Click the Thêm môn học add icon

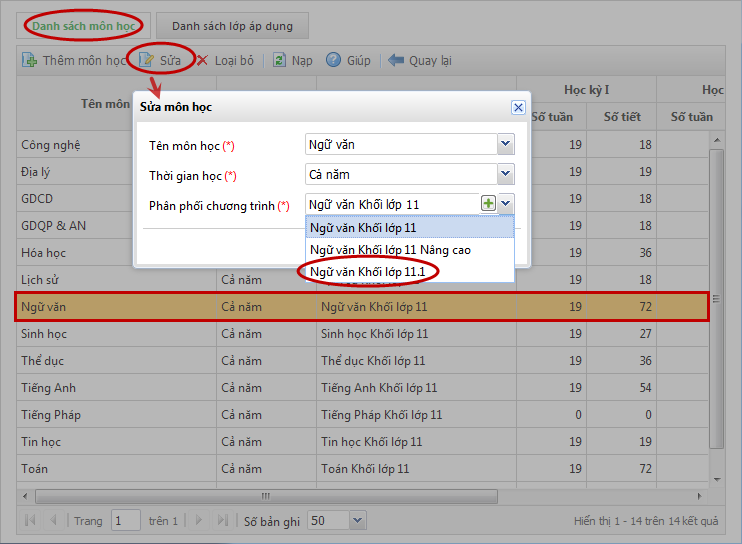[29, 60]
